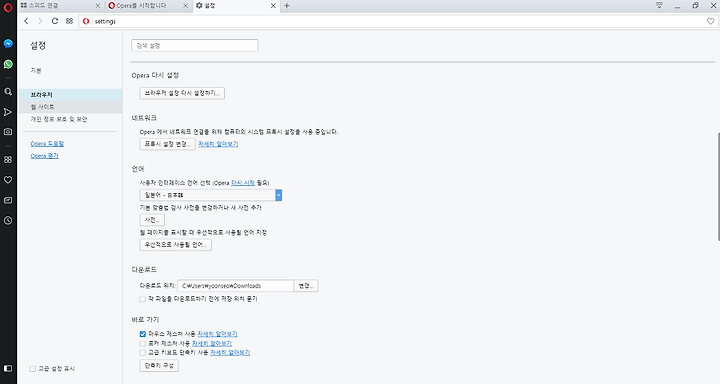Click the download location path field

pyautogui.click(x=236, y=286)
